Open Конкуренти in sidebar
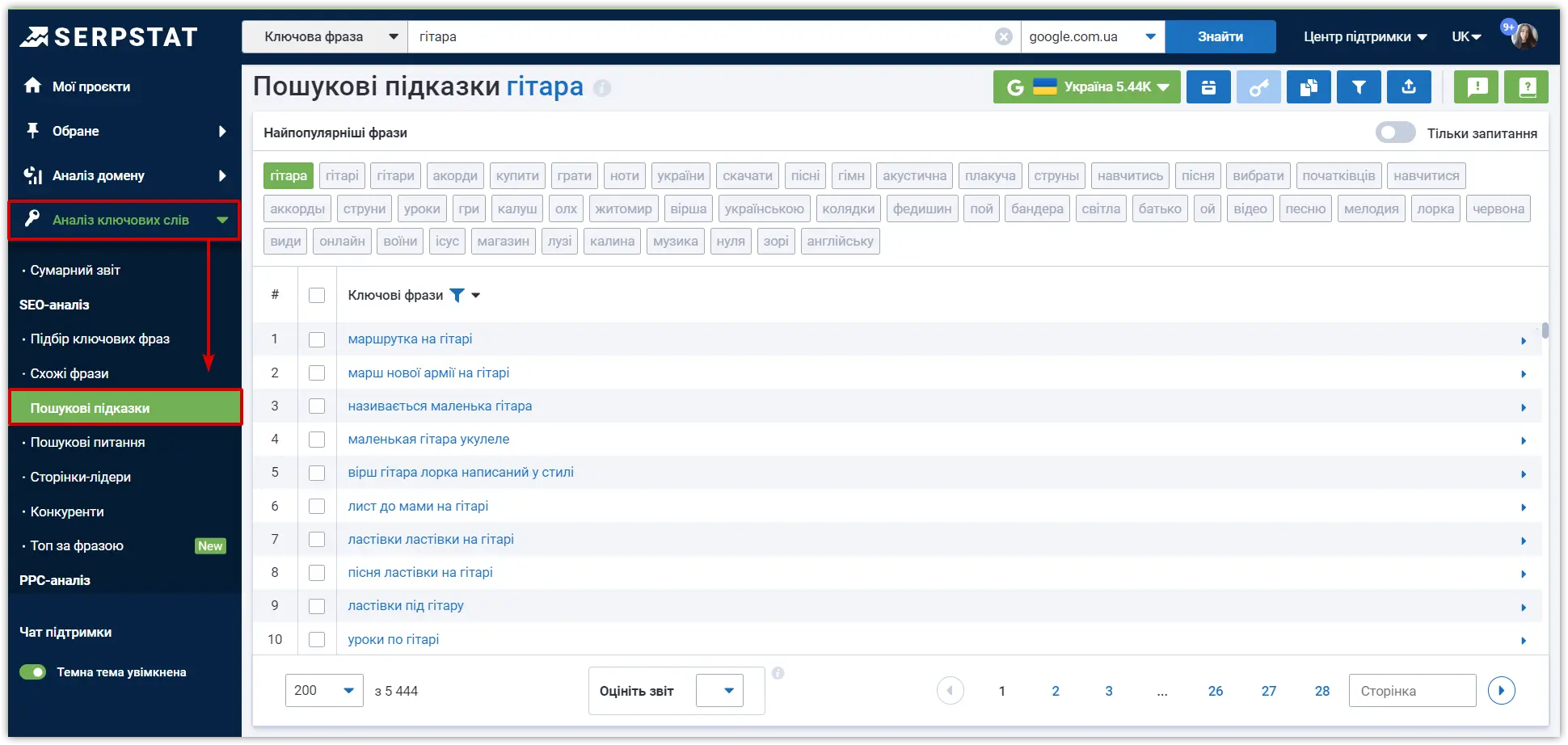The width and height of the screenshot is (1568, 745). click(x=67, y=511)
